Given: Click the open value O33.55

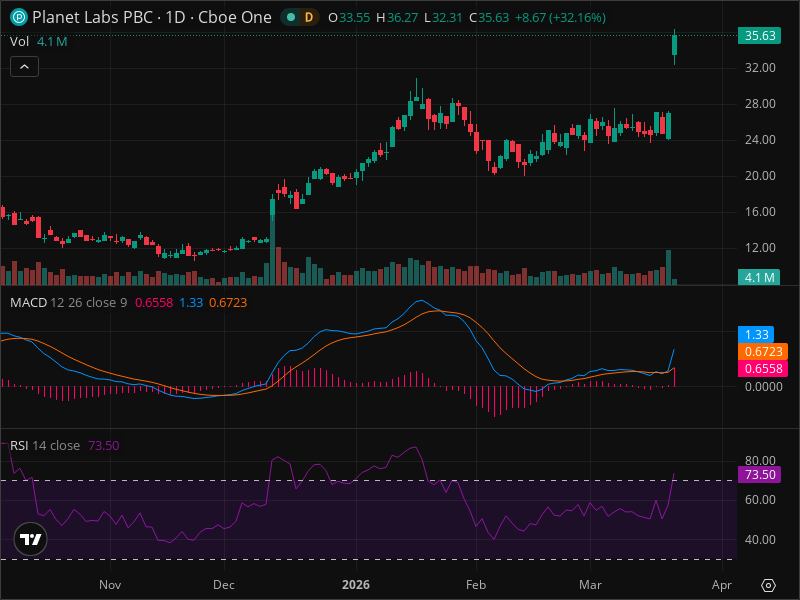Looking at the screenshot, I should click(x=349, y=18).
